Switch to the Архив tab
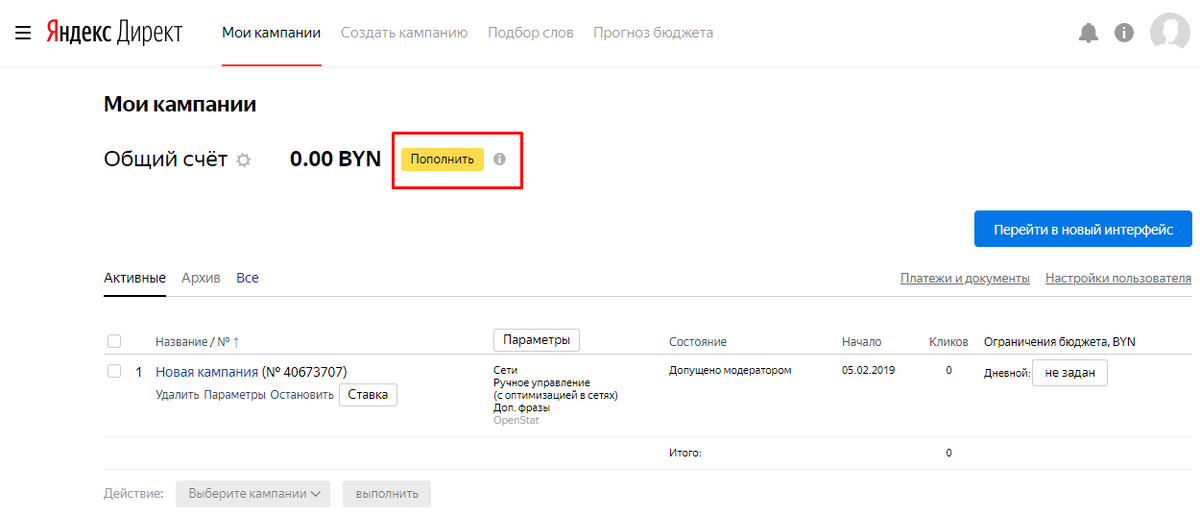Image resolution: width=1200 pixels, height=517 pixels. 201,278
